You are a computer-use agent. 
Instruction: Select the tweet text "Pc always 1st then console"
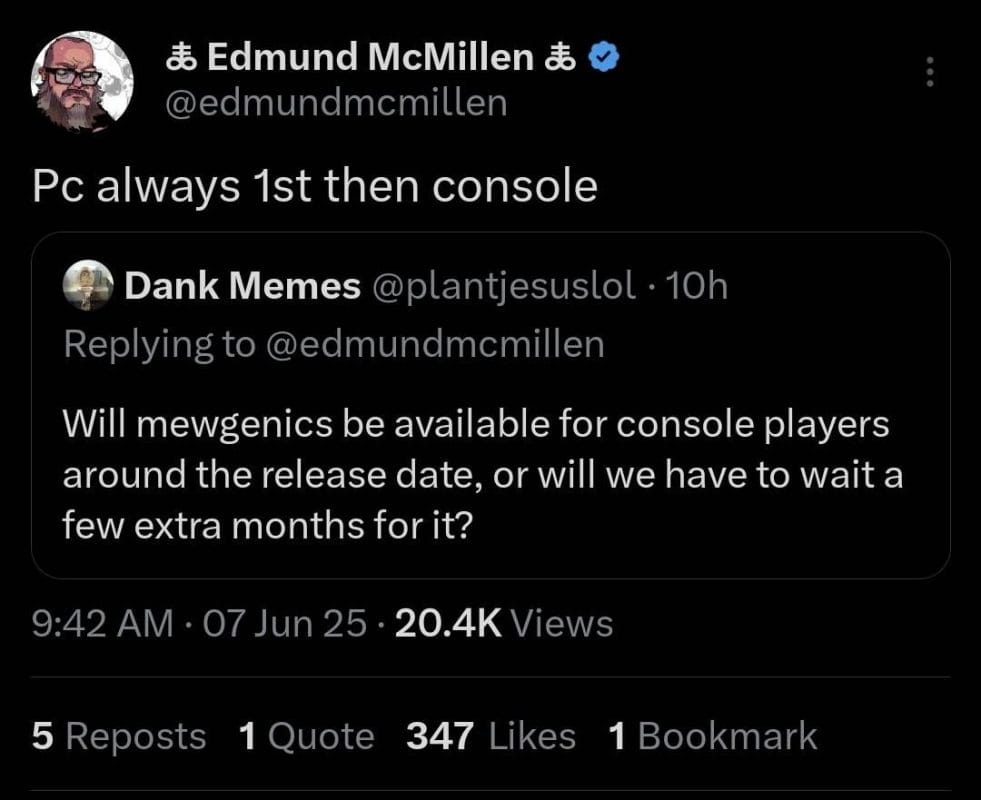(315, 186)
